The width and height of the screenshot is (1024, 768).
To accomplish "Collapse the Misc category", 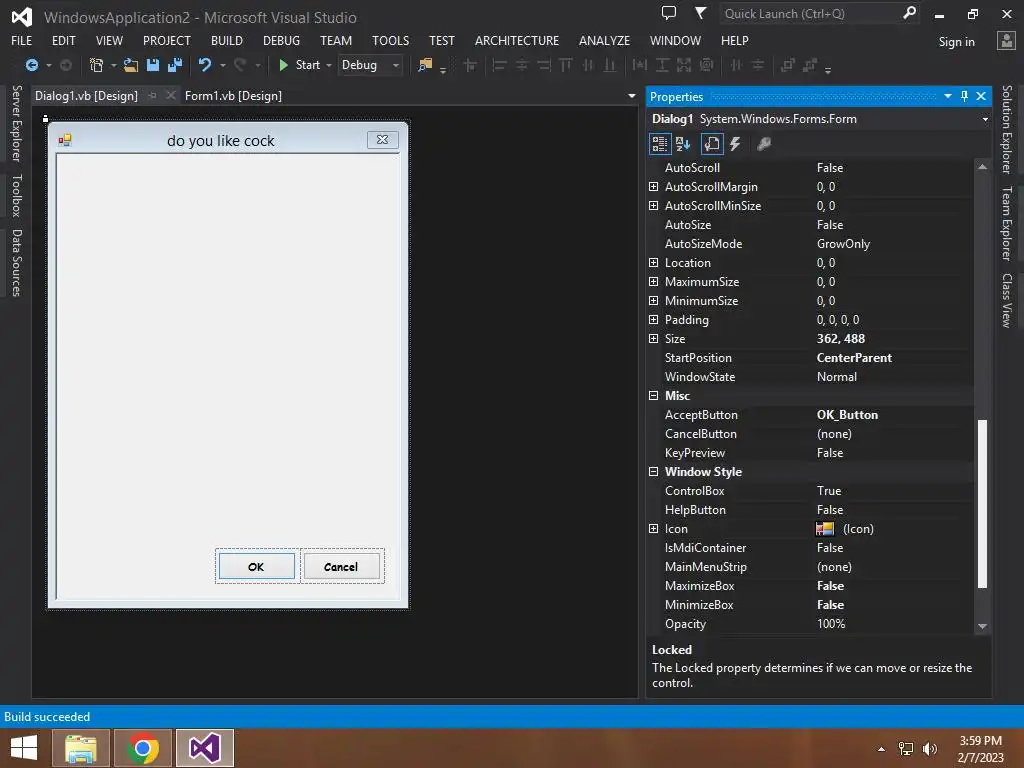I will [653, 396].
